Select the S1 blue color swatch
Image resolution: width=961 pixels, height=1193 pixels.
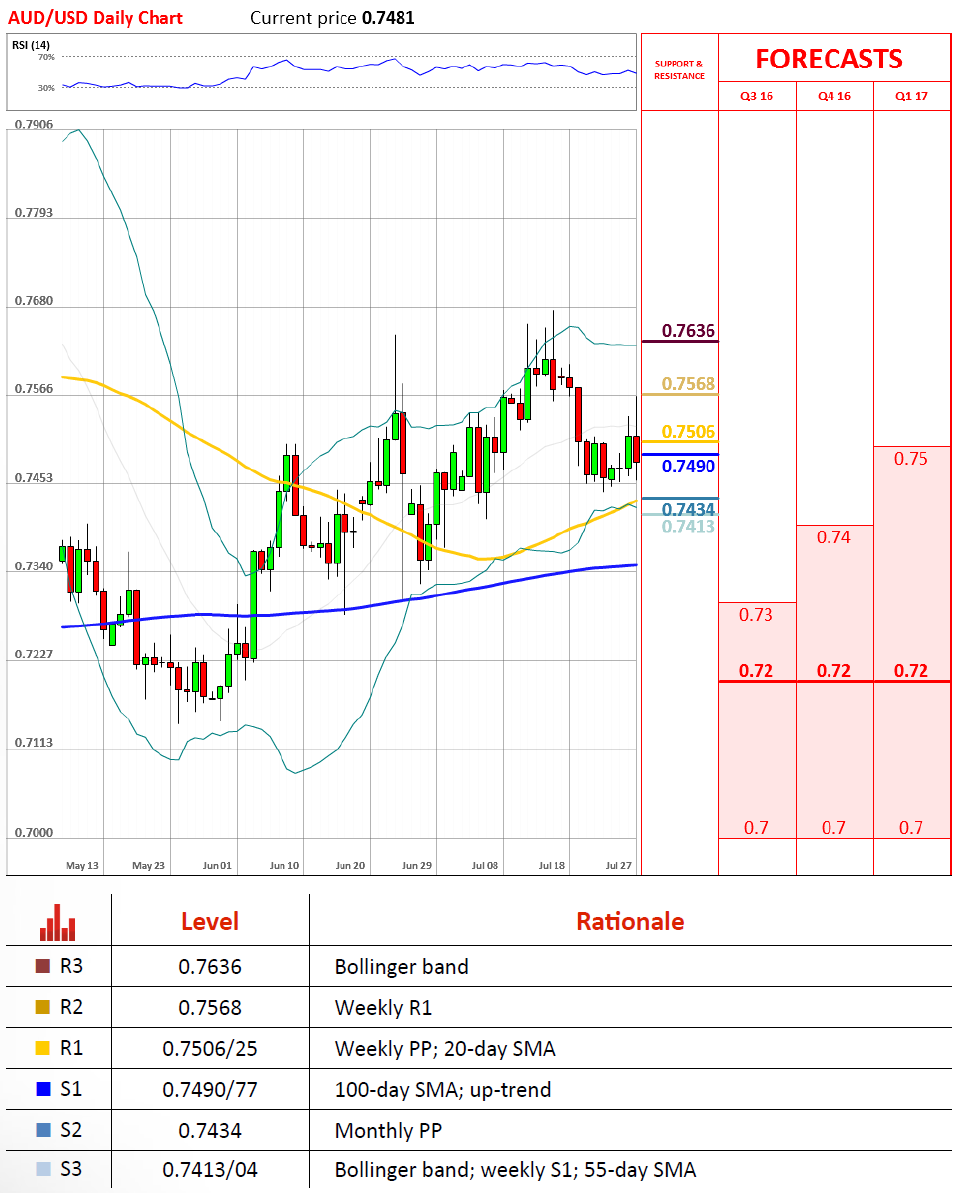(x=43, y=1090)
